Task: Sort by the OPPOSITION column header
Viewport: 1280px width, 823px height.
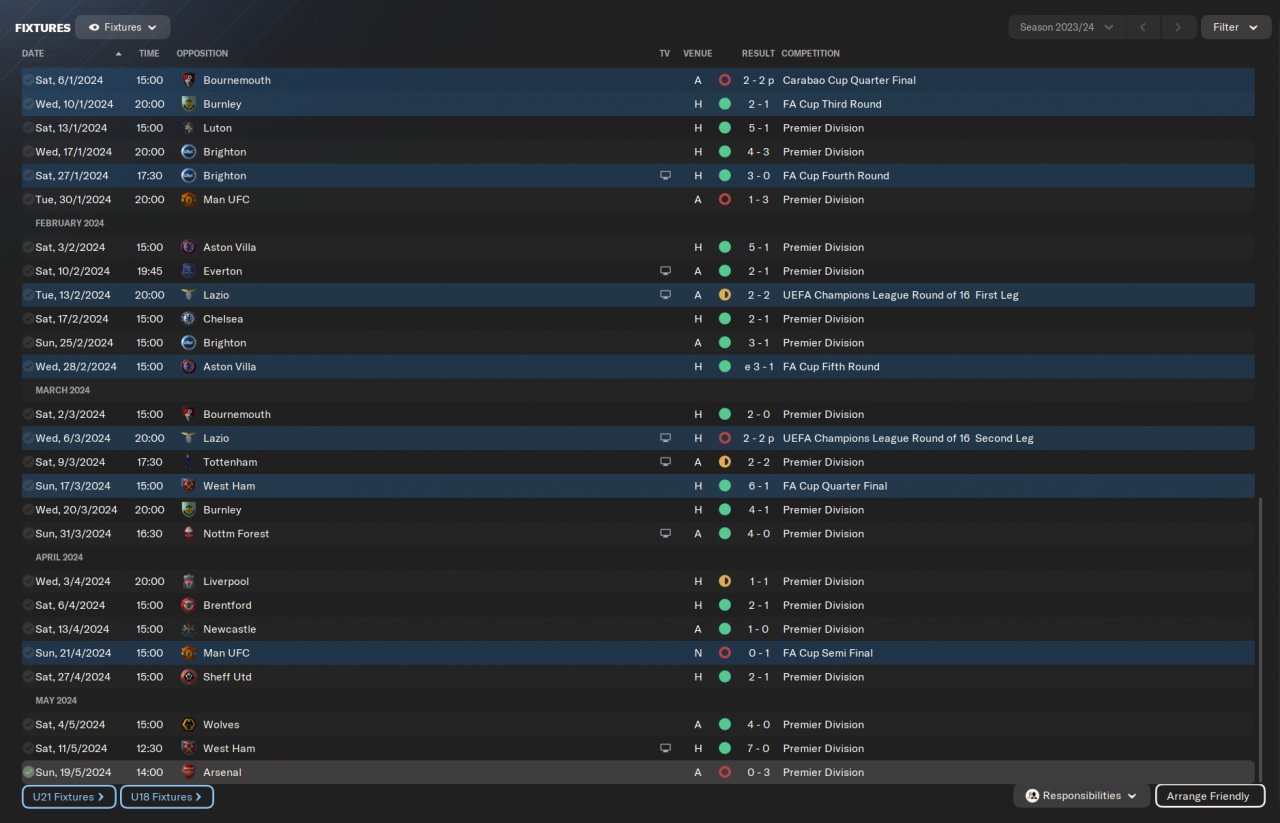Action: (202, 54)
